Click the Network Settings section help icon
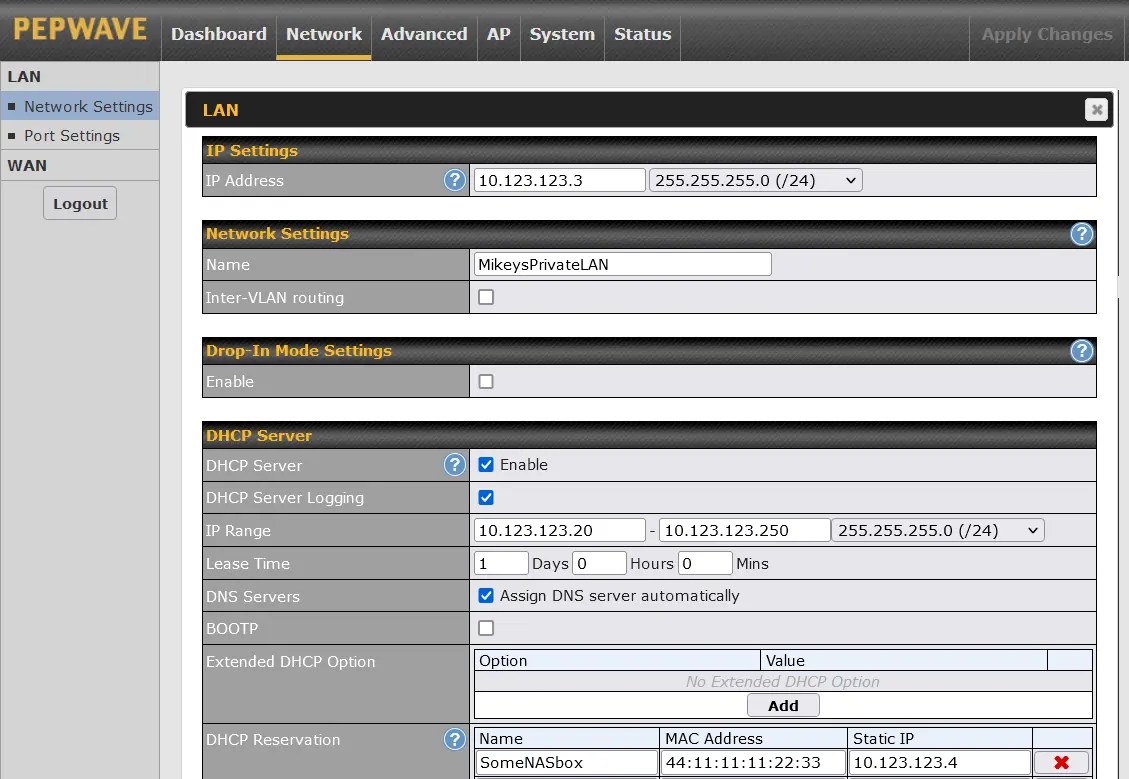Image resolution: width=1129 pixels, height=779 pixels. pyautogui.click(x=1082, y=234)
